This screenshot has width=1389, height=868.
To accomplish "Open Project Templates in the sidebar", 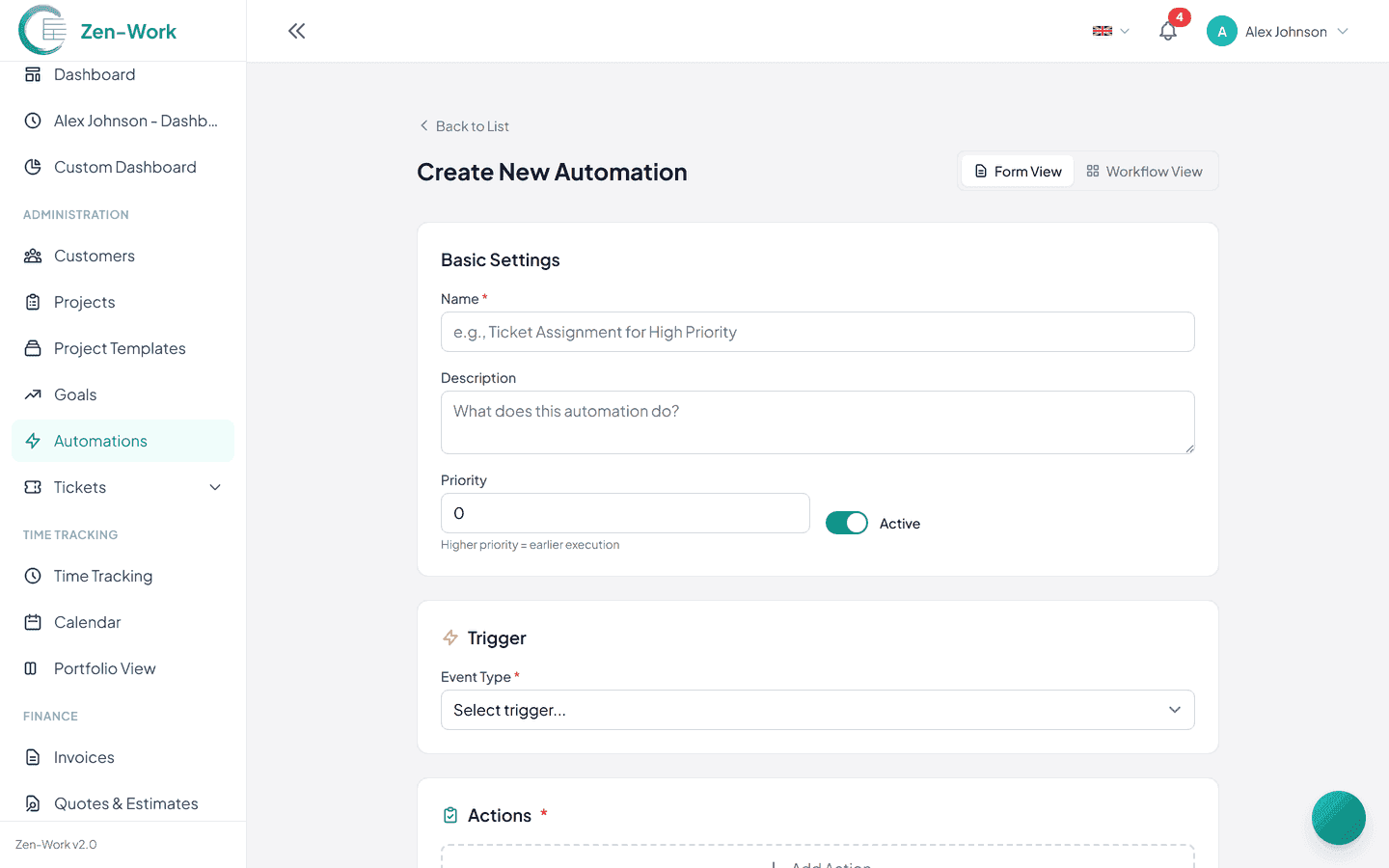I will tap(123, 348).
